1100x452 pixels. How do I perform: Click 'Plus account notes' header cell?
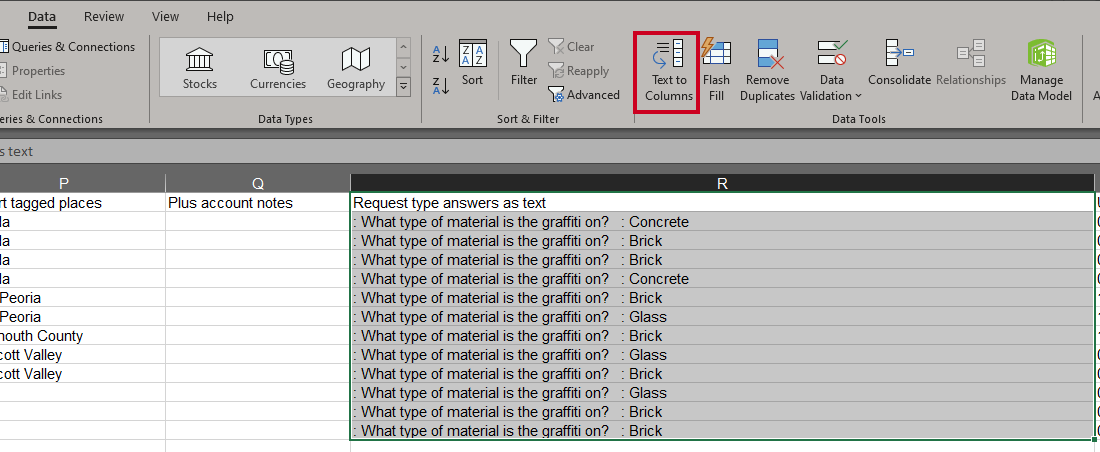[258, 203]
